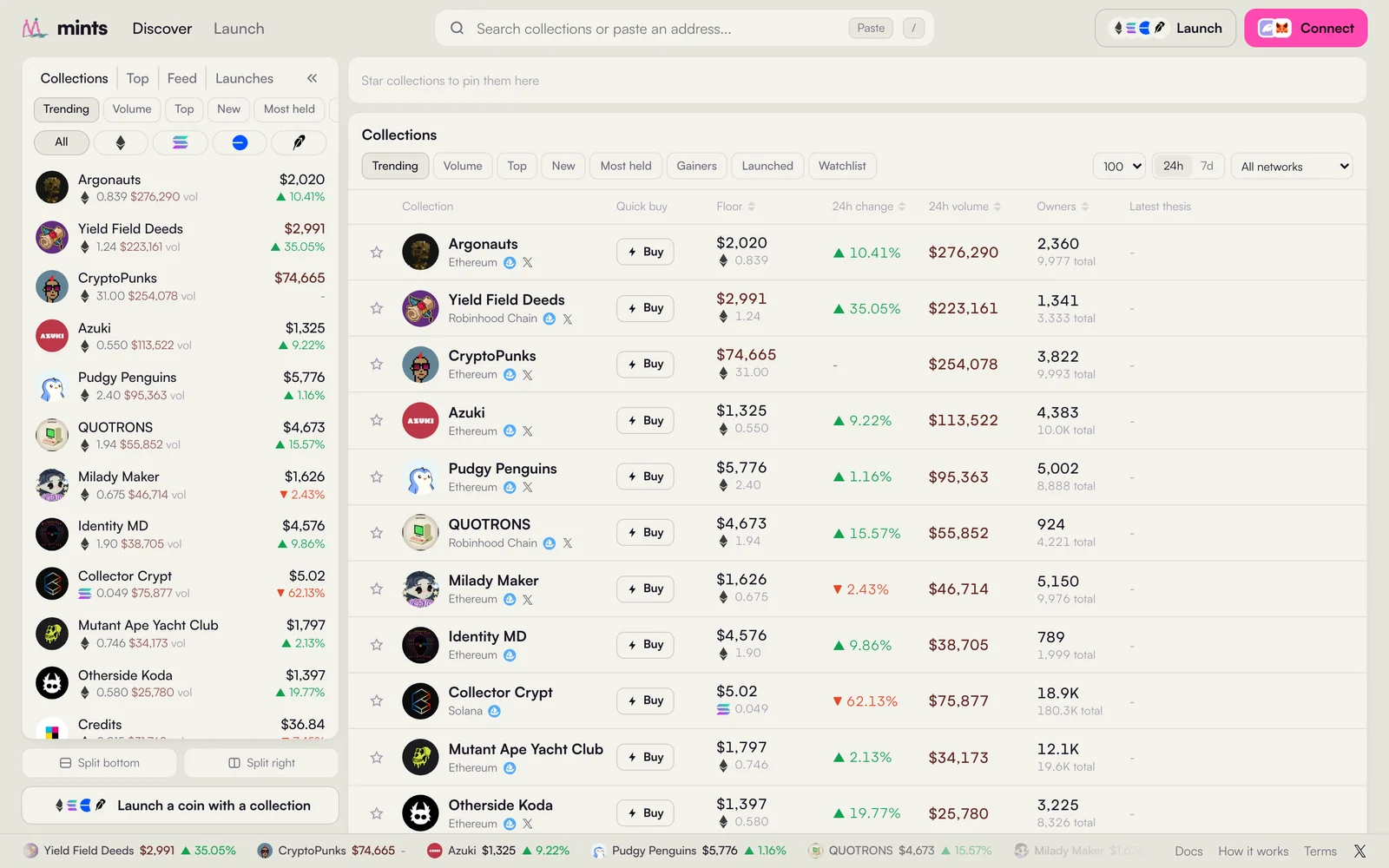Open QUOTRONS X social icon
Screen dimensions: 1389x868
568,543
